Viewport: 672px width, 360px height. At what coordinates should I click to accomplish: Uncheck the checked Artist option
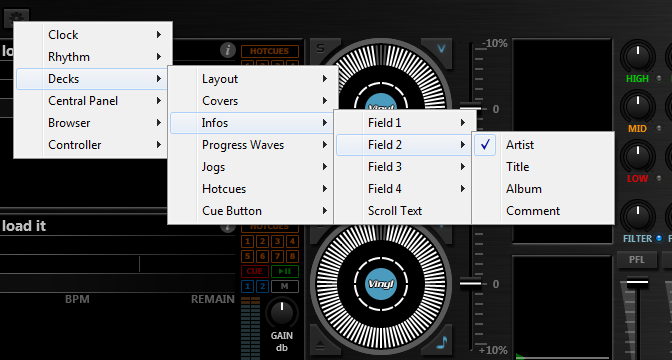[543, 145]
